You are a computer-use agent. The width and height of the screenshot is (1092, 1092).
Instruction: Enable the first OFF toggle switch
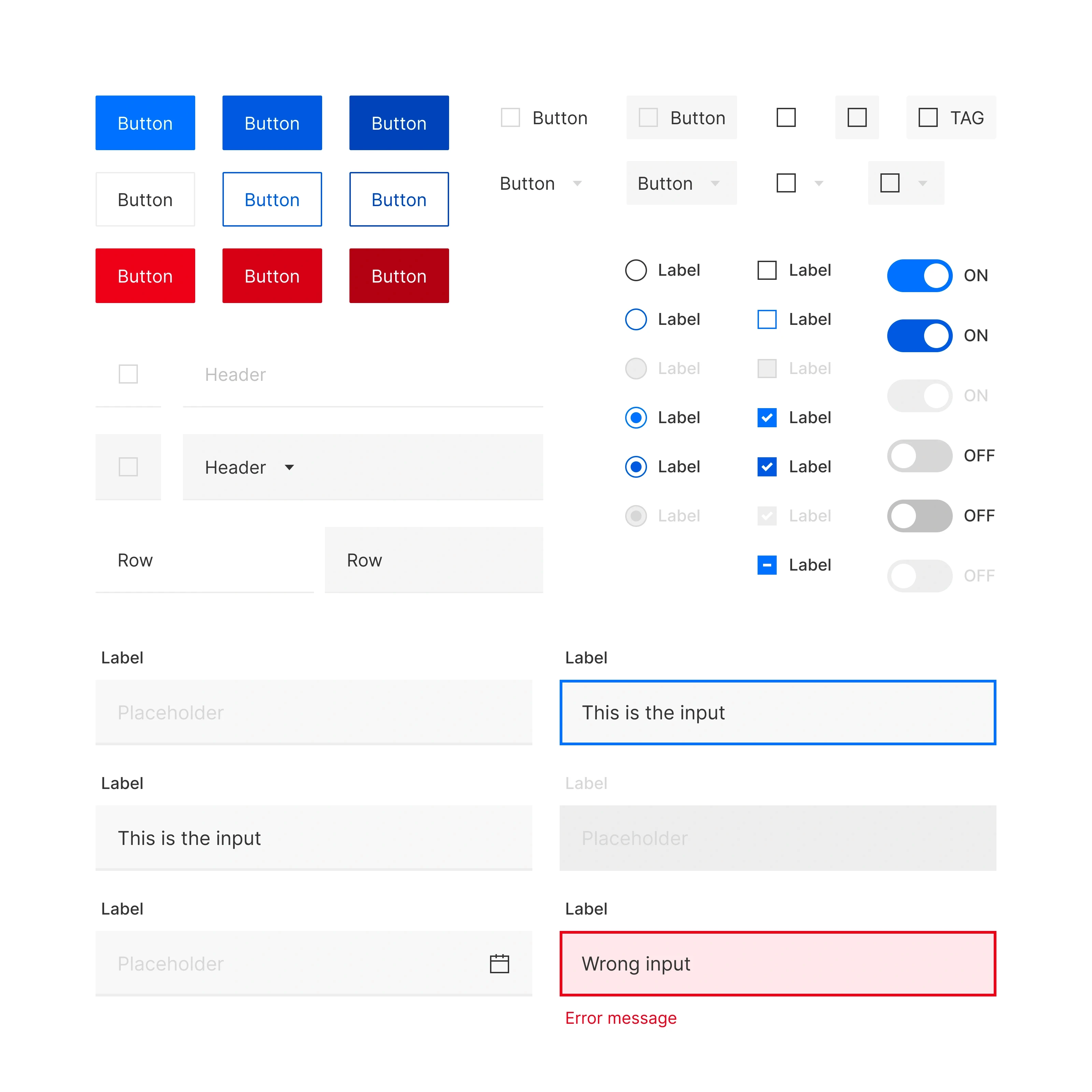click(x=919, y=456)
